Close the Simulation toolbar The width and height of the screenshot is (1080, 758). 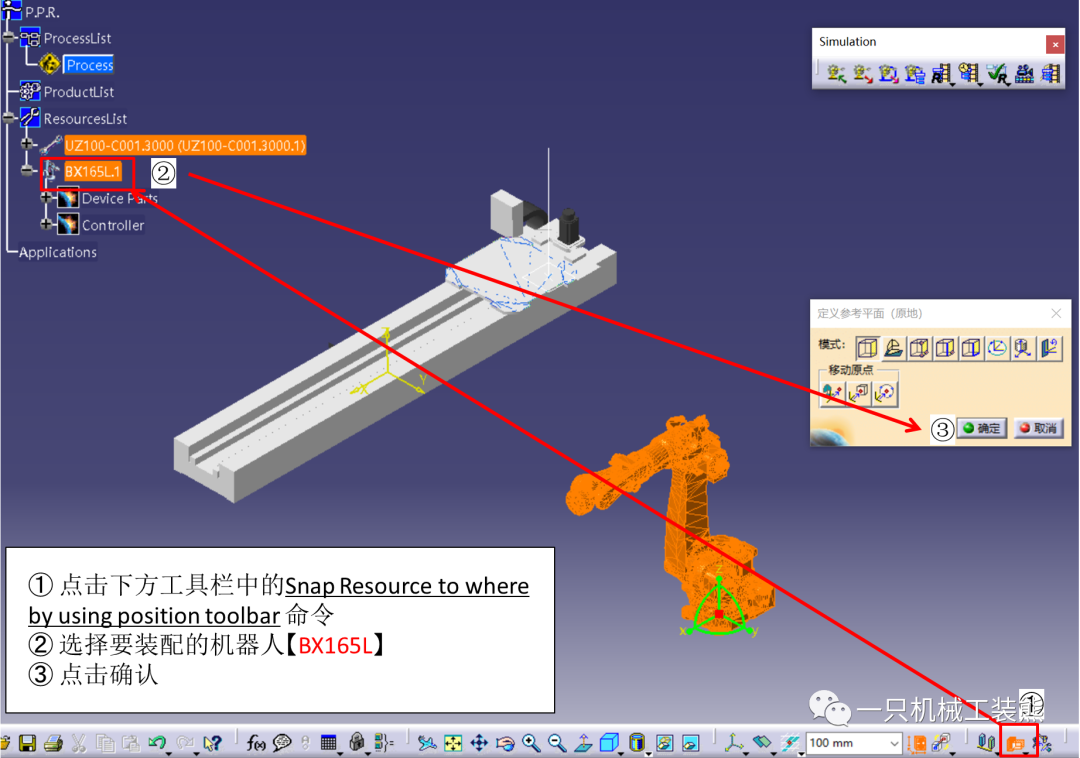1055,44
